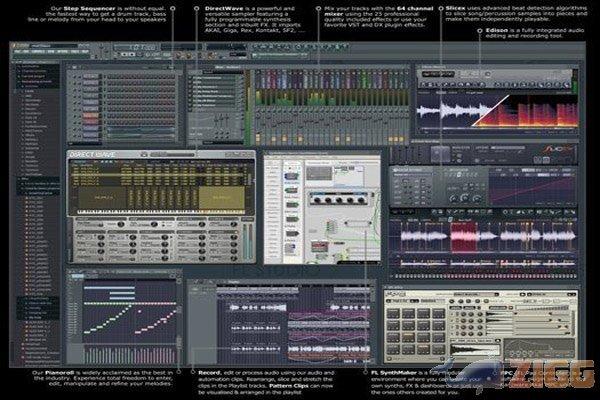Click first knob in SynthMaker five-knob panel
The image size is (600, 400).
pyautogui.click(x=317, y=200)
